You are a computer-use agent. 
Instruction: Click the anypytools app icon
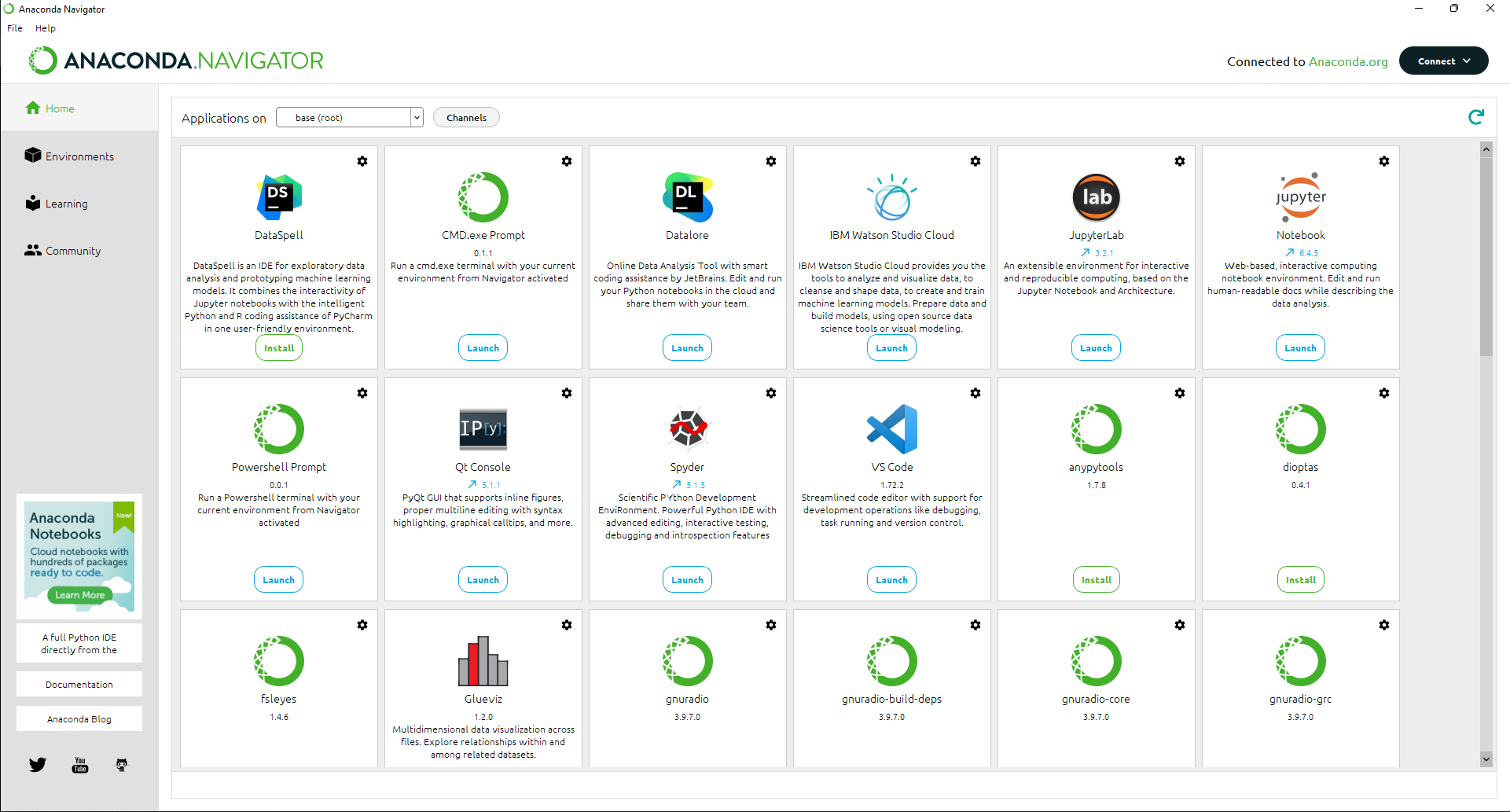tap(1097, 429)
